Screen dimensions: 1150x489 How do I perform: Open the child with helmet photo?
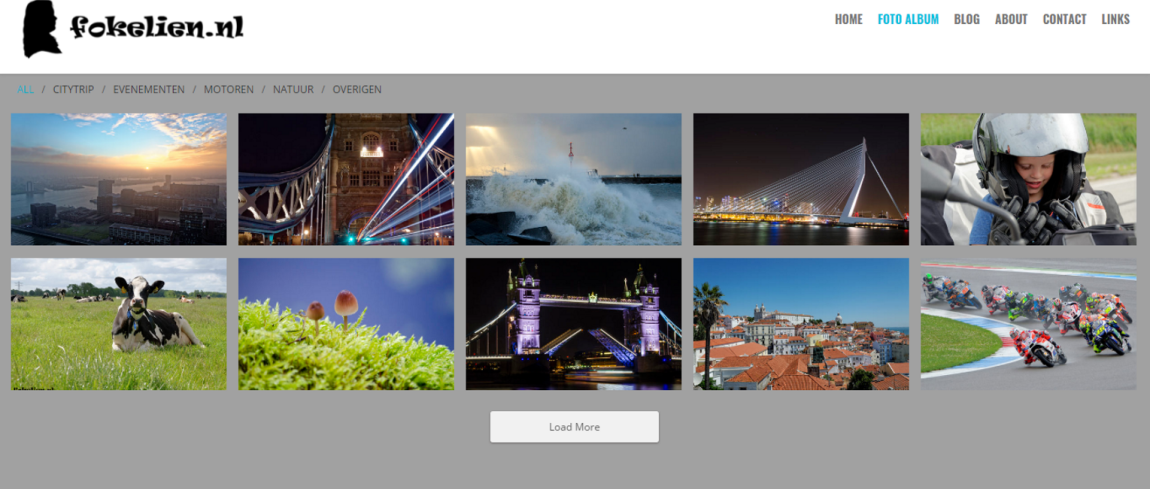click(1028, 179)
